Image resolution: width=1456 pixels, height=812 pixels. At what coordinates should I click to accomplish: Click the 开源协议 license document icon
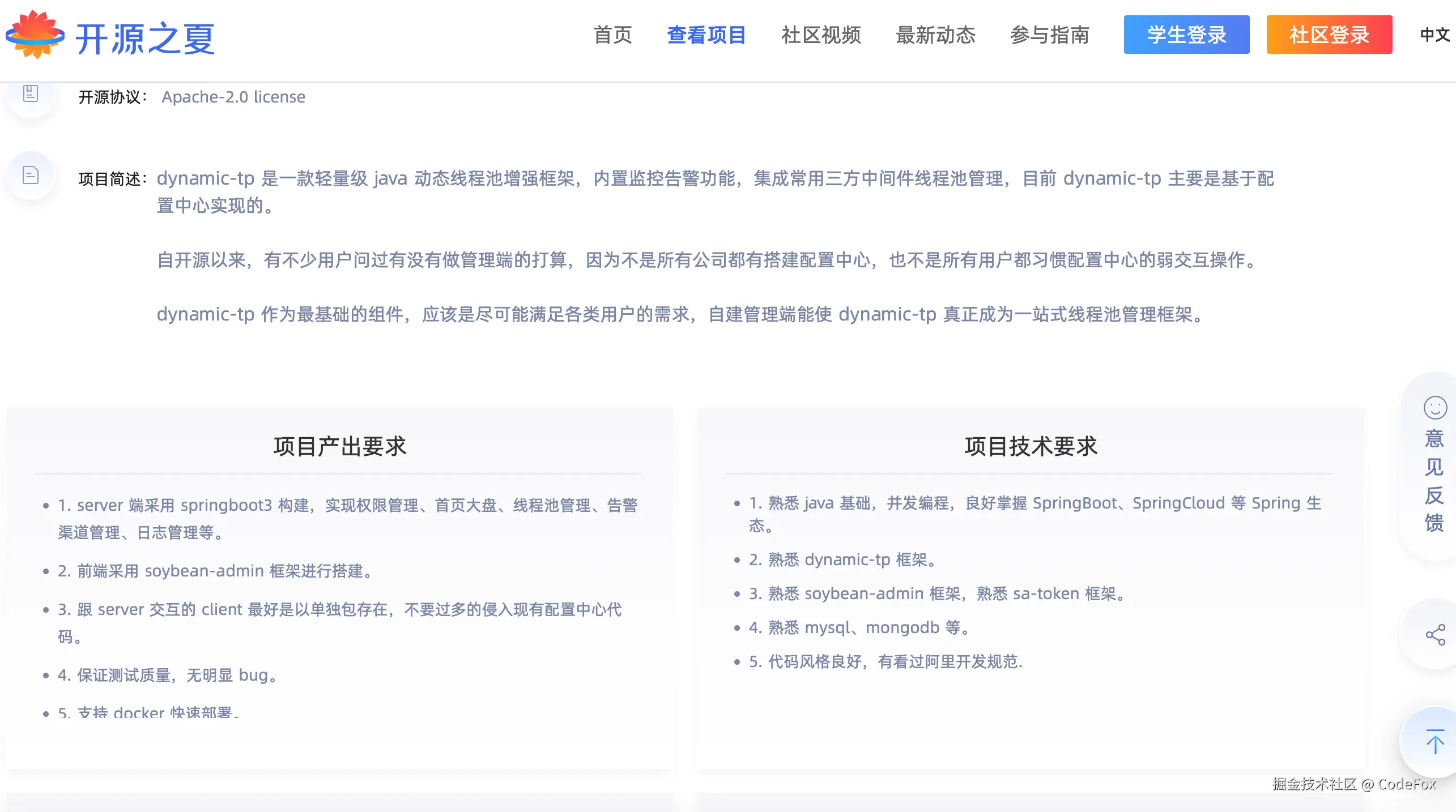31,93
